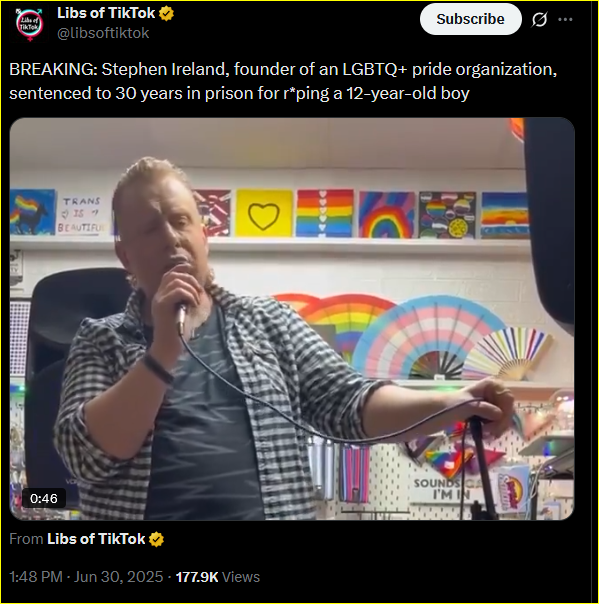Open the Libs of TikTok profile avatar
This screenshot has height=604, width=599.
click(29, 23)
